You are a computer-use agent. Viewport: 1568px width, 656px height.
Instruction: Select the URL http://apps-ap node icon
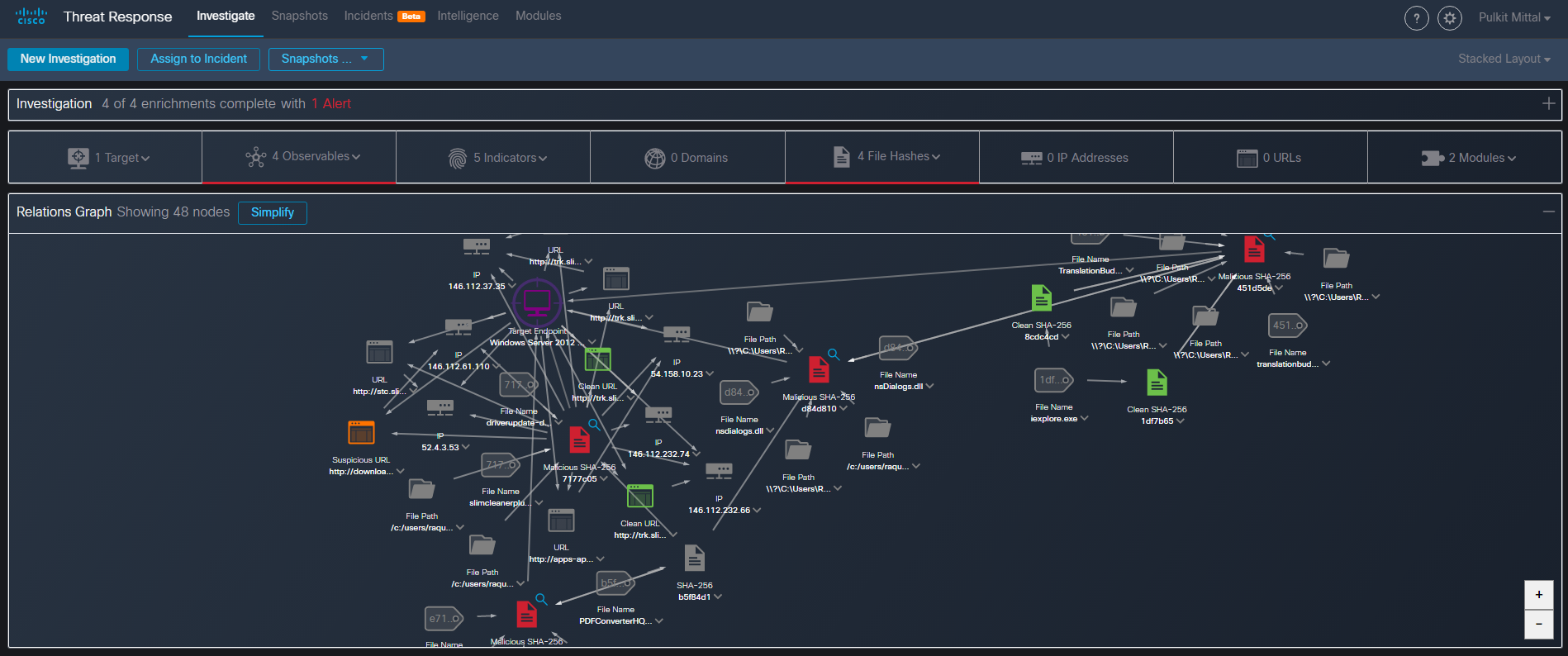(561, 521)
